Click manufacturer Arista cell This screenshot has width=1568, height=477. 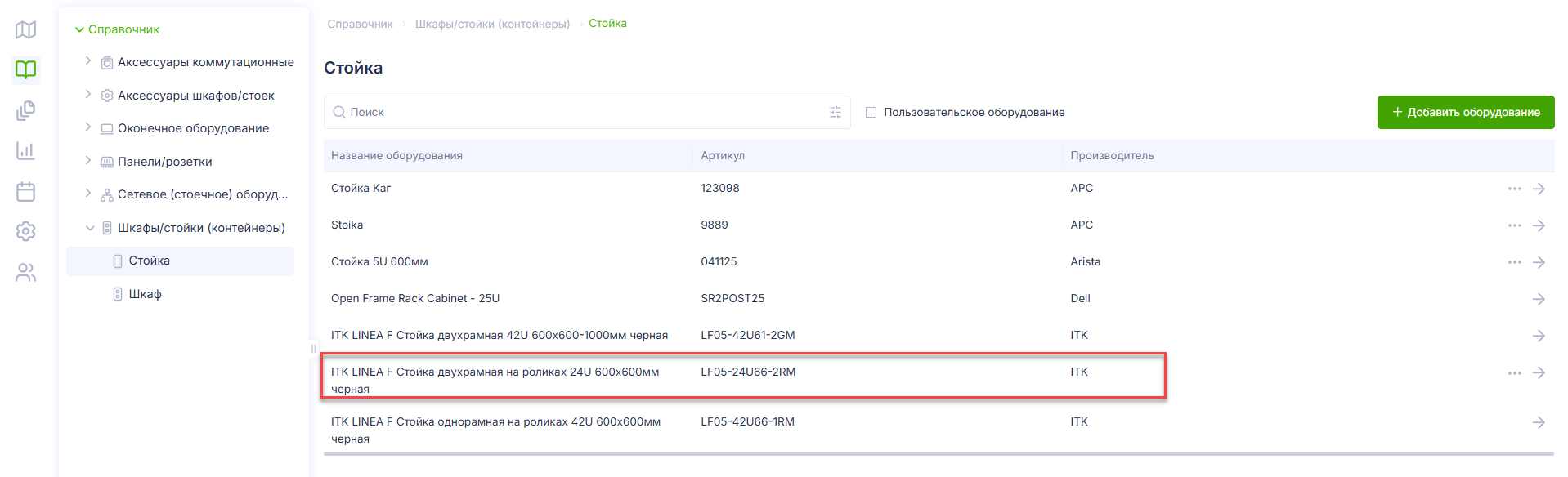pyautogui.click(x=1085, y=262)
